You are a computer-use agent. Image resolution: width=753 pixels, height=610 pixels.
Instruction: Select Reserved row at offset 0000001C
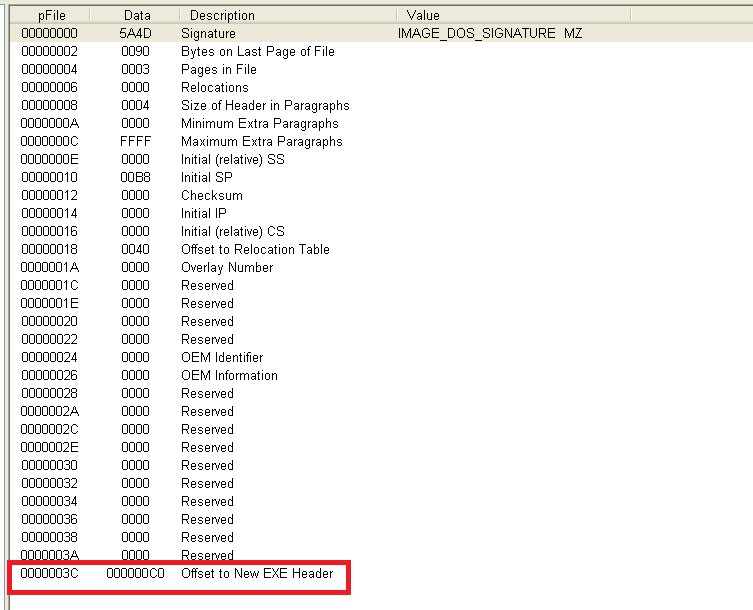207,285
